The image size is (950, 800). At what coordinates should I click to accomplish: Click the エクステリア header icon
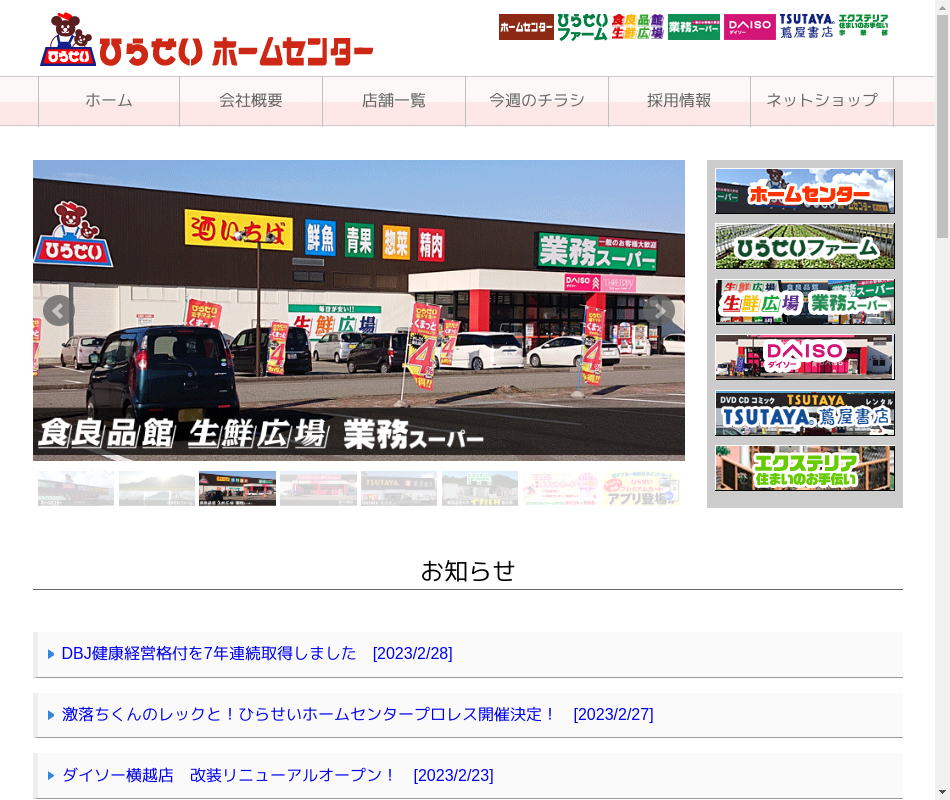click(863, 26)
